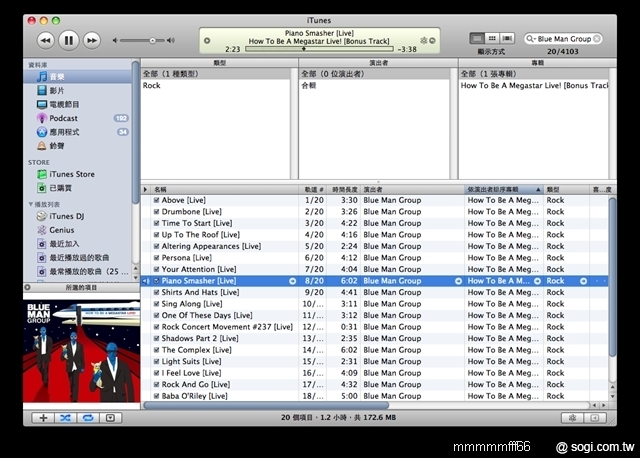This screenshot has width=640, height=458.
Task: Add a new playlist with plus button
Action: (43, 417)
